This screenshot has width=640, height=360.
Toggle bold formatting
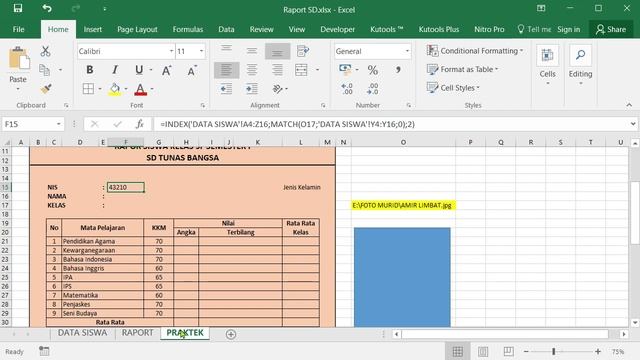click(x=89, y=70)
